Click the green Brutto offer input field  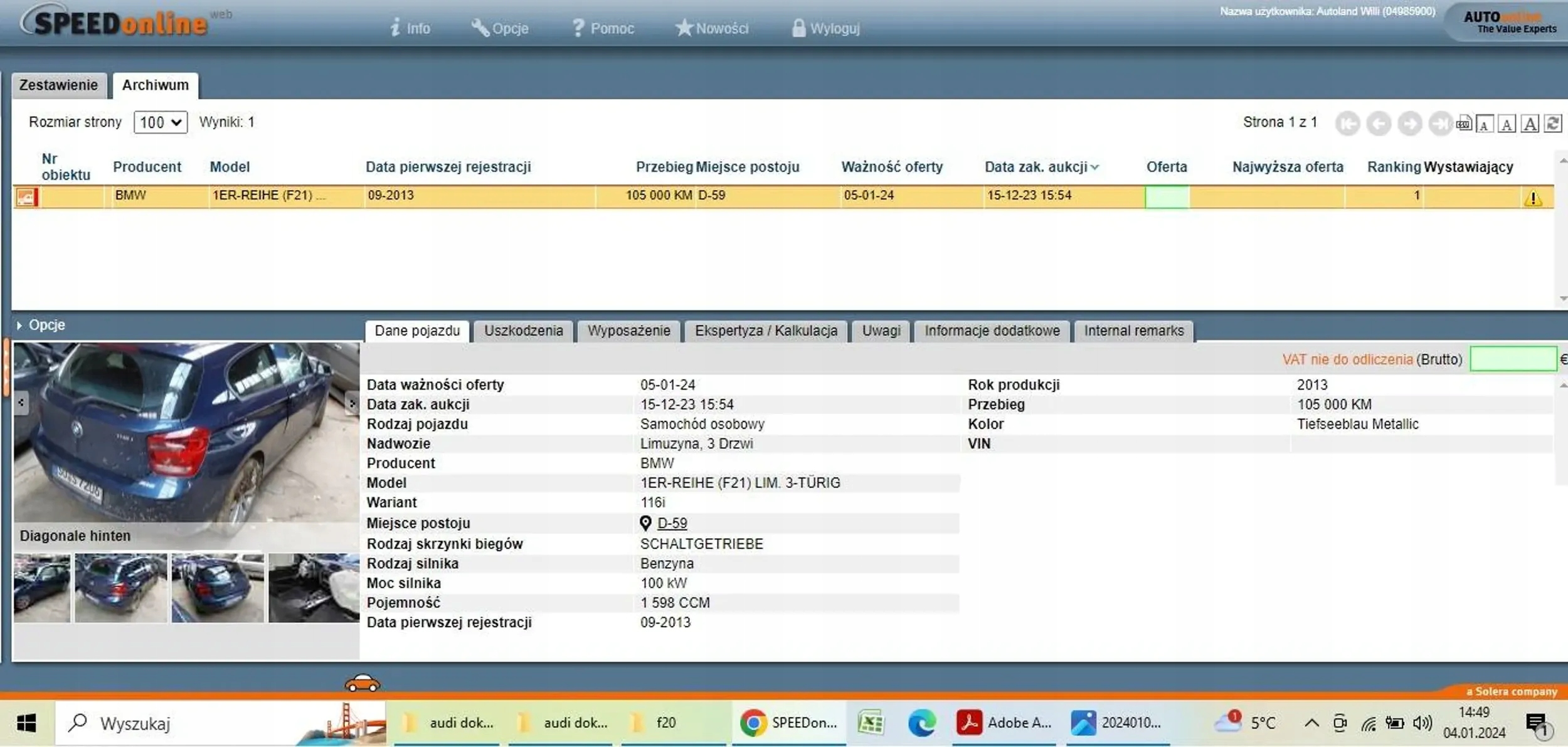click(1513, 359)
